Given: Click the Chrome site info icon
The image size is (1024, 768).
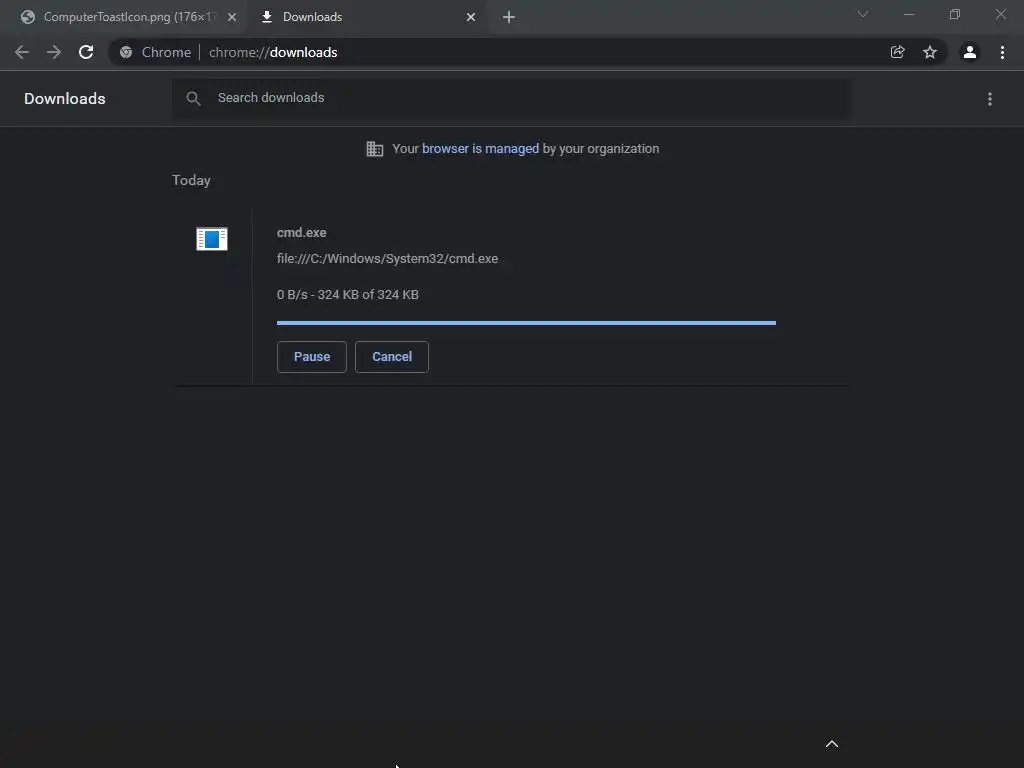Looking at the screenshot, I should click(126, 52).
